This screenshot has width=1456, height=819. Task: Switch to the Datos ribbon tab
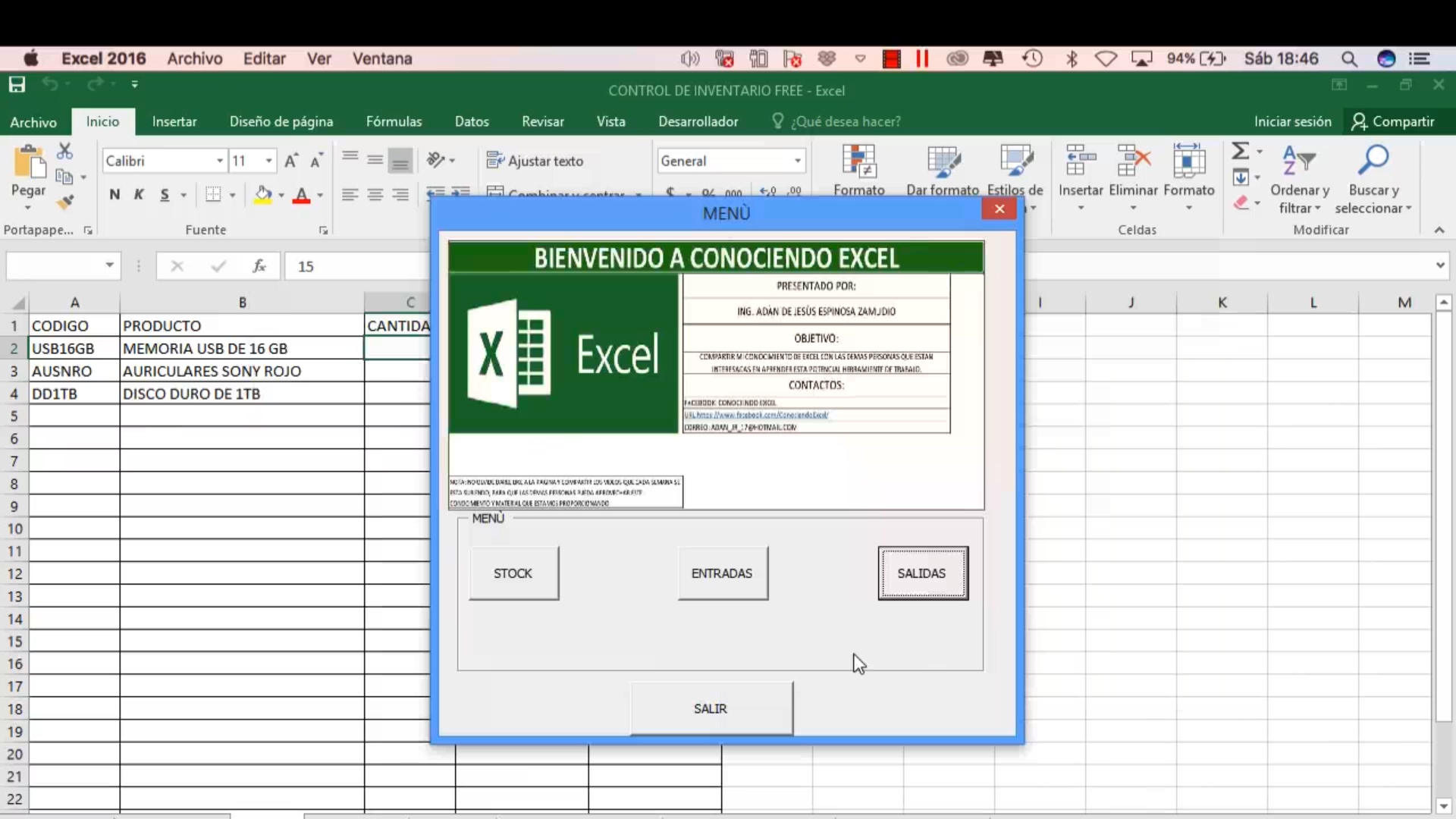point(472,121)
